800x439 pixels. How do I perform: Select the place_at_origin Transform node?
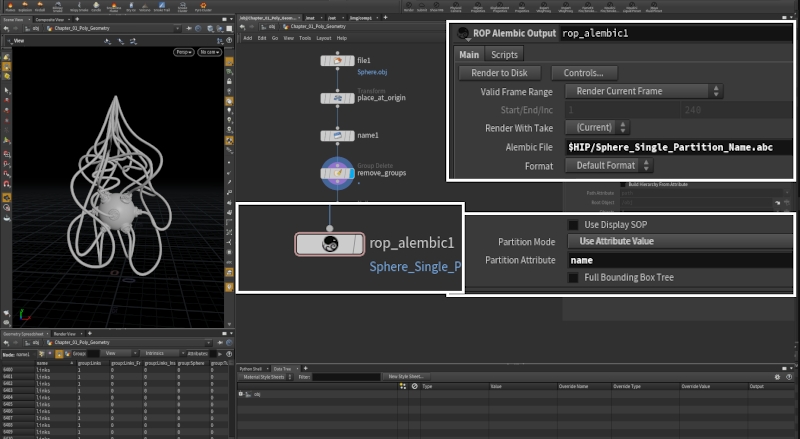tap(338, 99)
